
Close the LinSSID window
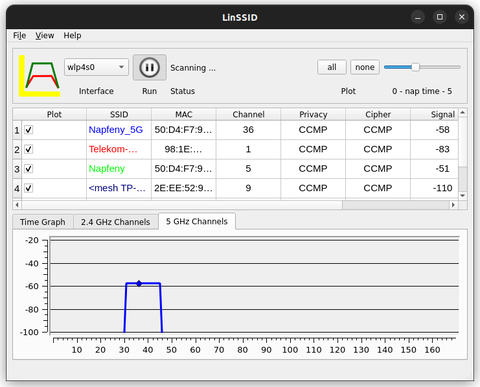pyautogui.click(x=462, y=17)
